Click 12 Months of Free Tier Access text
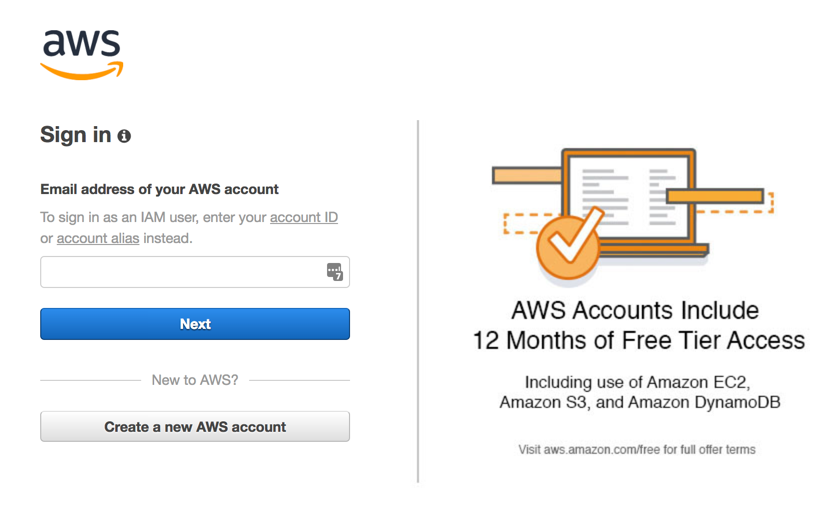This screenshot has width=830, height=509. (639, 340)
